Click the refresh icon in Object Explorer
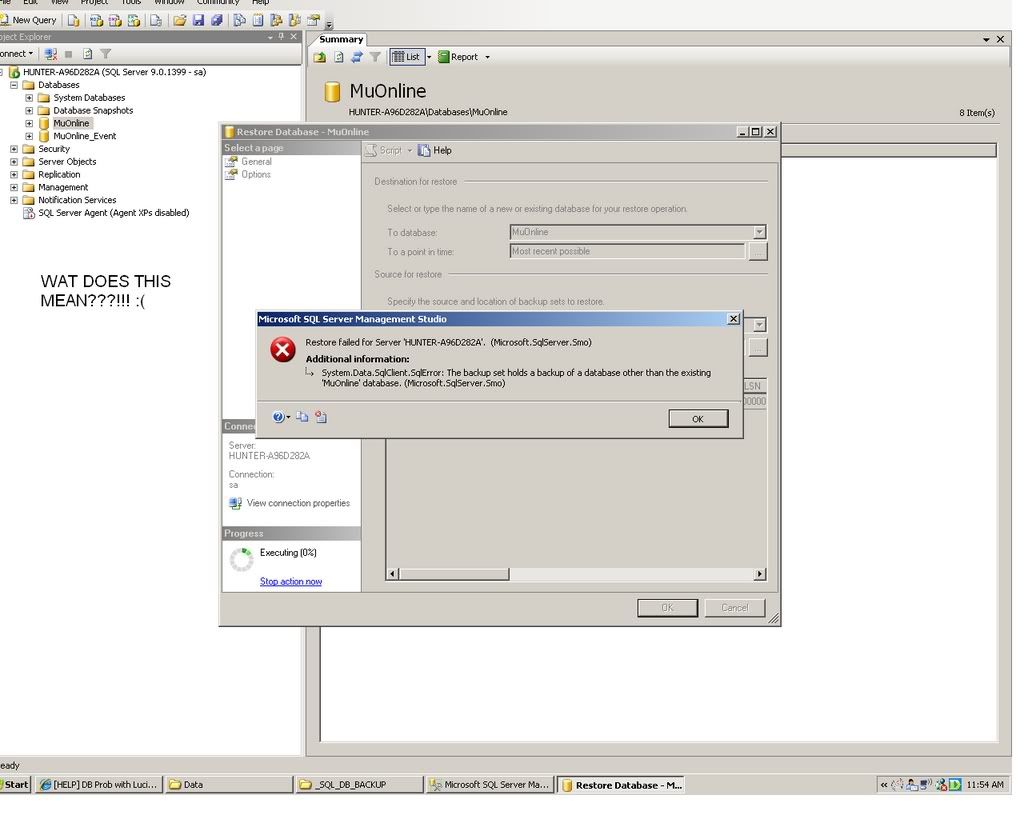 [88, 54]
